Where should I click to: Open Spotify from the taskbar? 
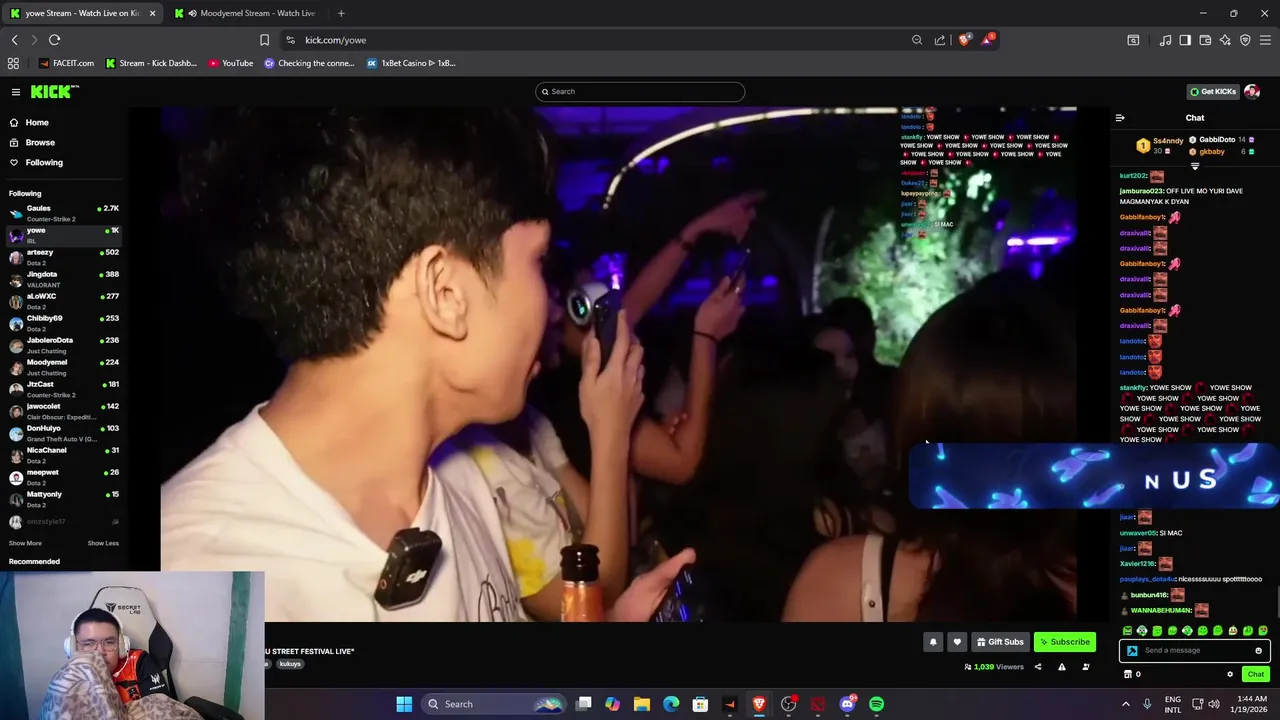877,704
